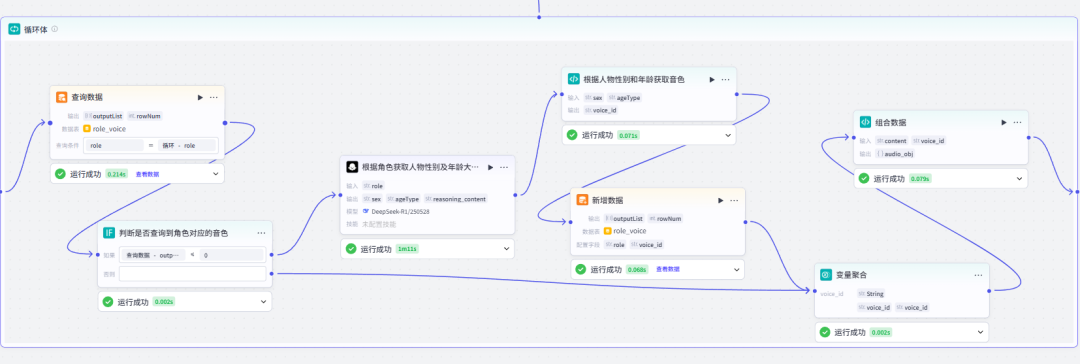Select the 新增数据 node title
1080x364 pixels.
[608, 200]
